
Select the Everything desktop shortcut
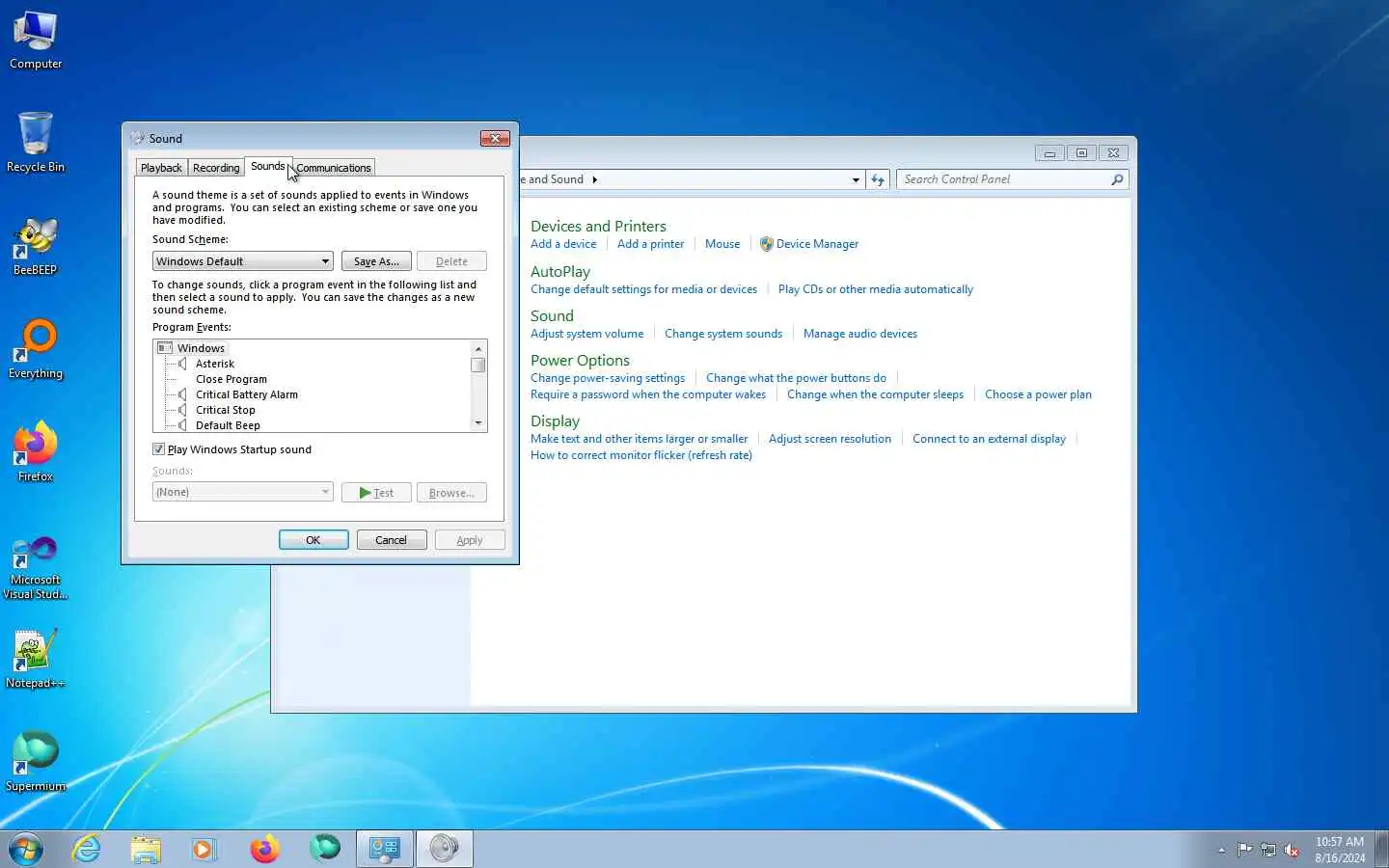(x=36, y=349)
